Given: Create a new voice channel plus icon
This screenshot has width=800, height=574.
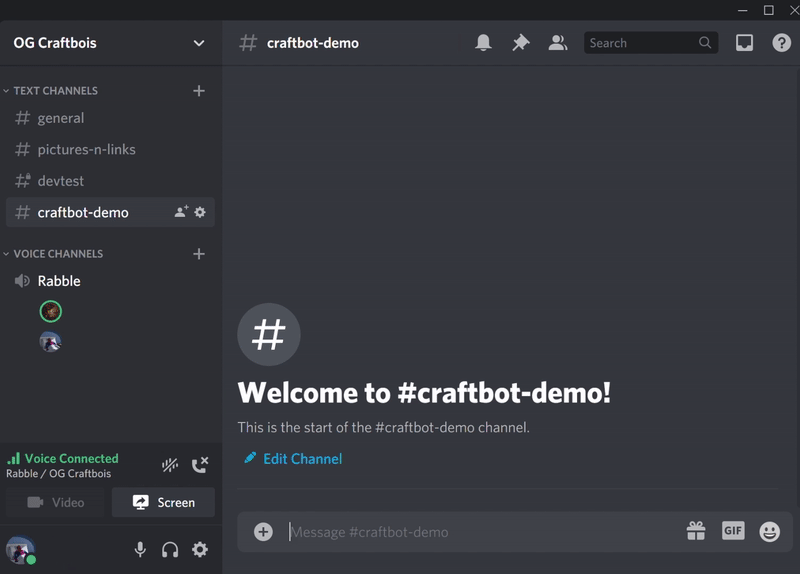Looking at the screenshot, I should 199,254.
